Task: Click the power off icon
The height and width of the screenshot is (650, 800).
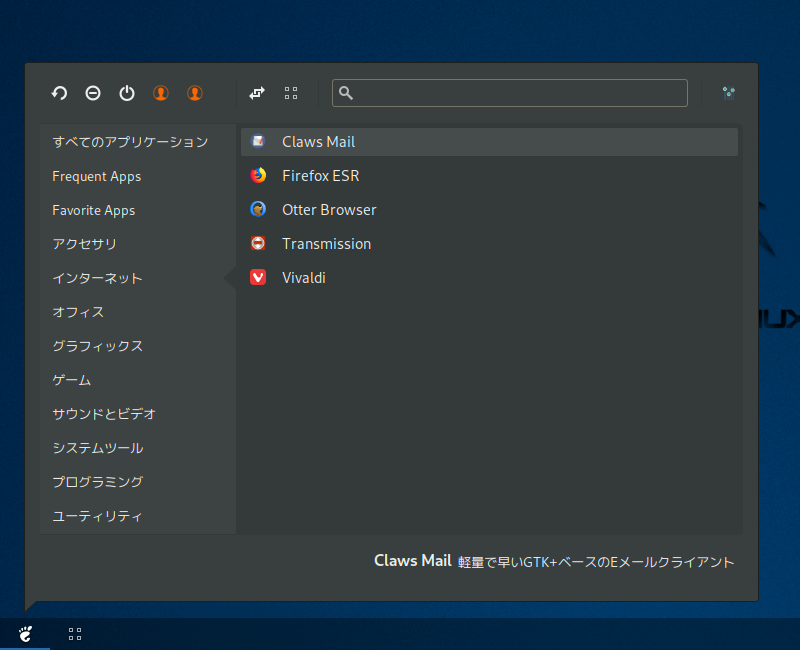Action: tap(127, 93)
